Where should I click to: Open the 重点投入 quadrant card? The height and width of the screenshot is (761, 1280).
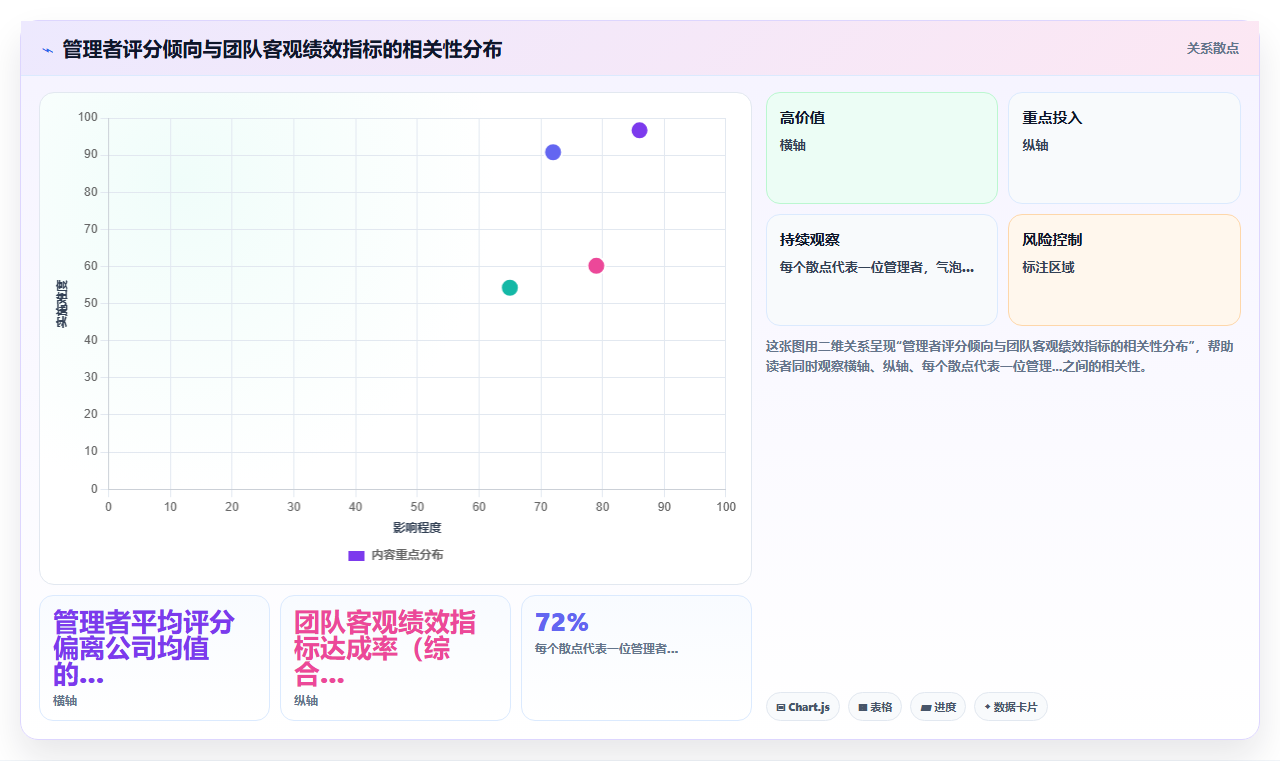click(1124, 148)
